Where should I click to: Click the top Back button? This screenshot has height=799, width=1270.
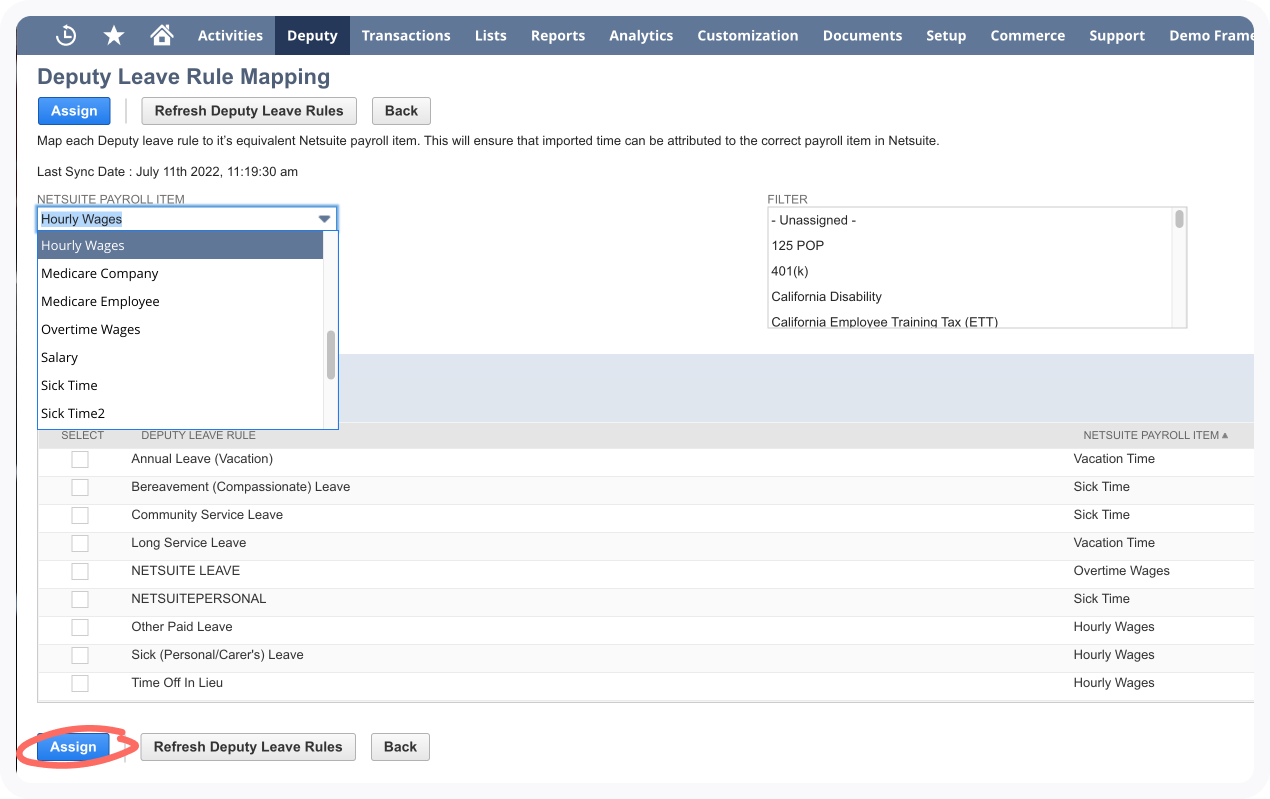pyautogui.click(x=401, y=111)
